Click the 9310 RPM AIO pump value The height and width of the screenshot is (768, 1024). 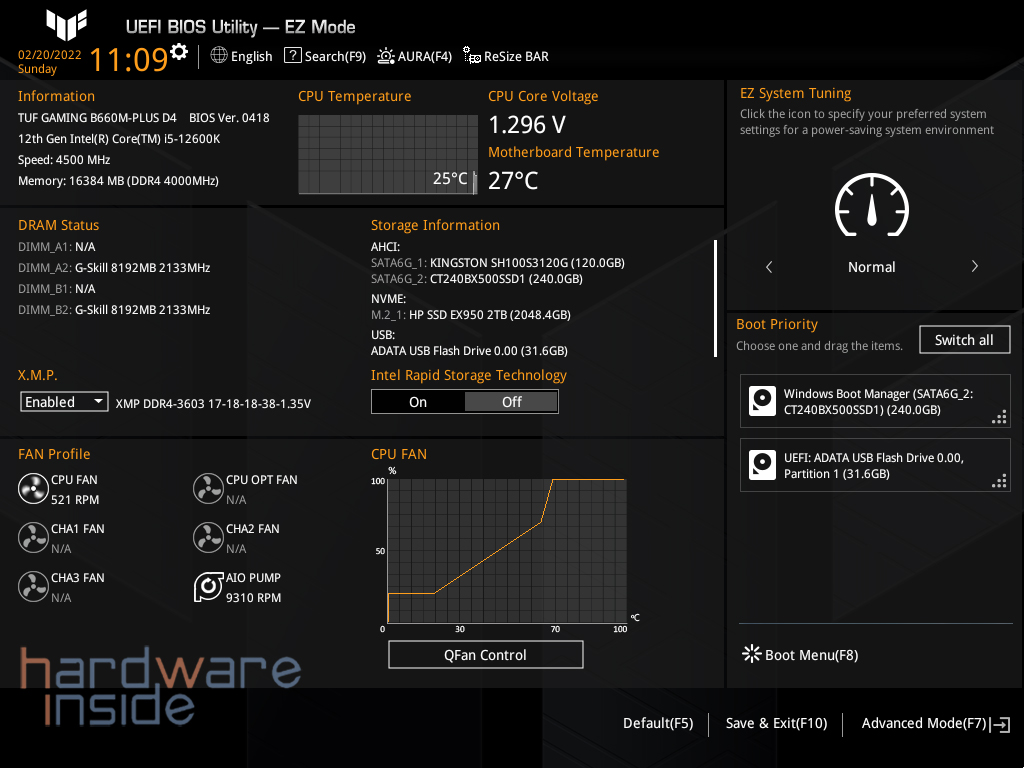[x=253, y=598]
